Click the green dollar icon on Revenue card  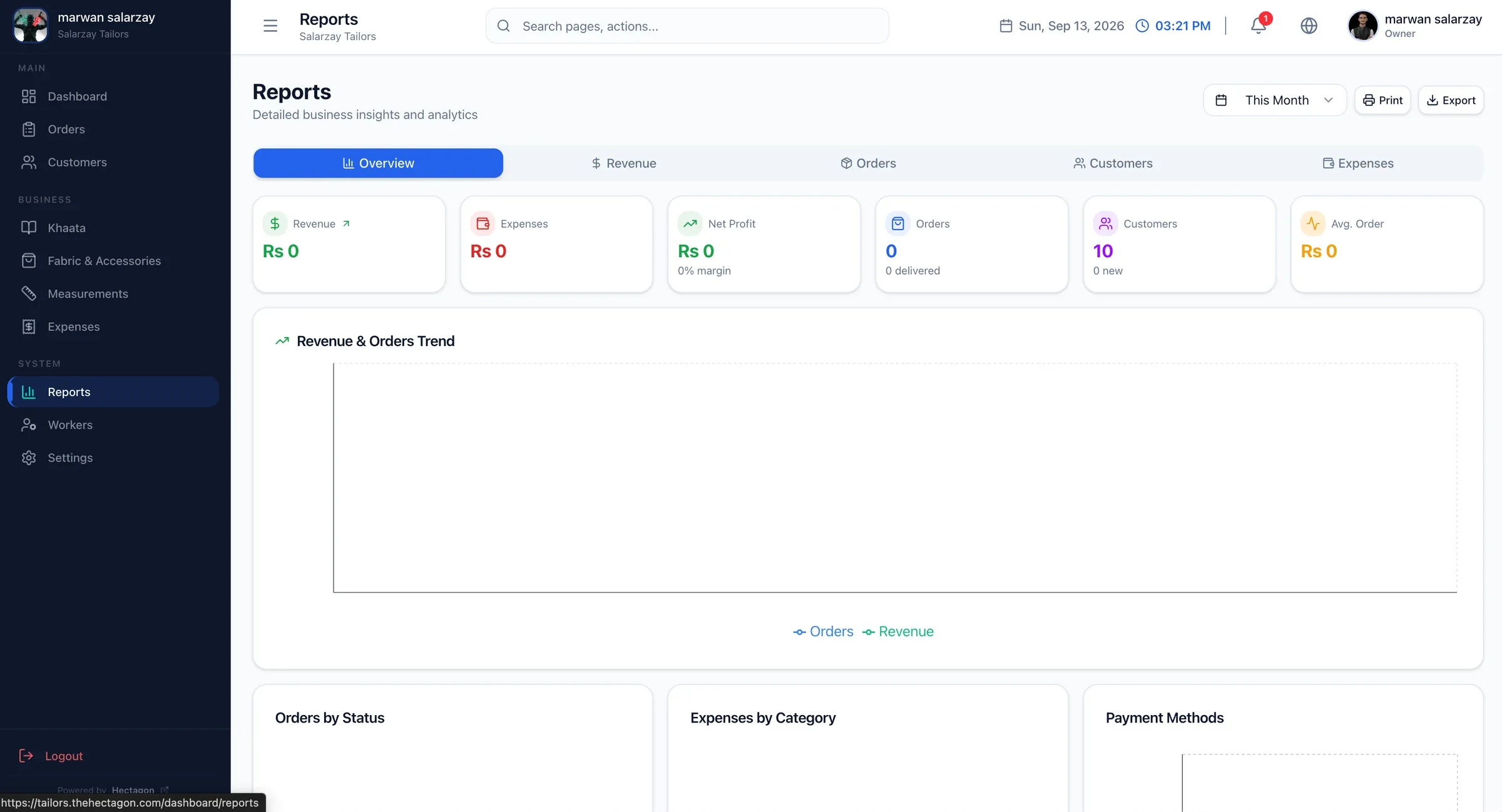[x=275, y=224]
